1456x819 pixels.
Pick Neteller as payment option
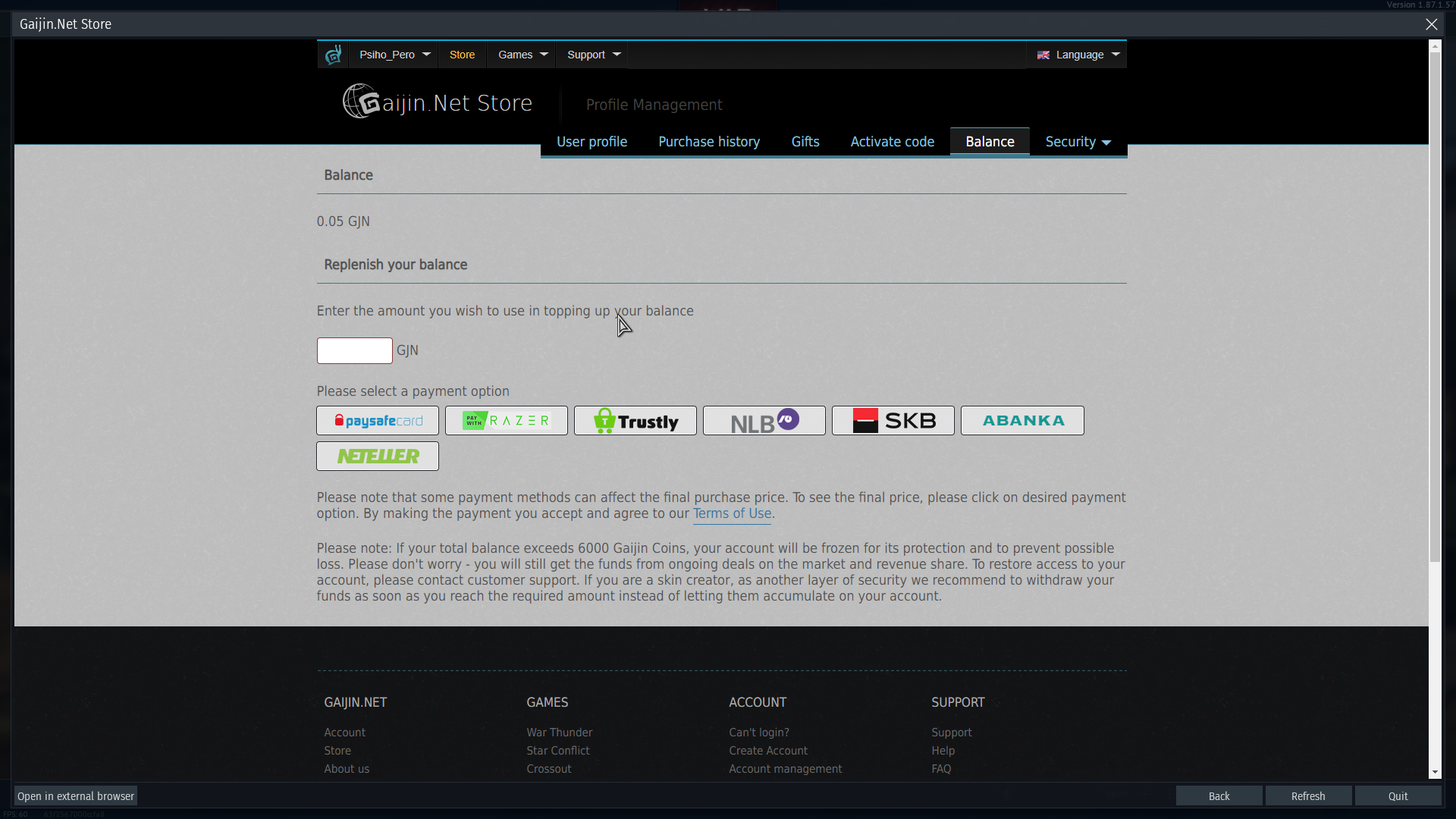coord(377,456)
